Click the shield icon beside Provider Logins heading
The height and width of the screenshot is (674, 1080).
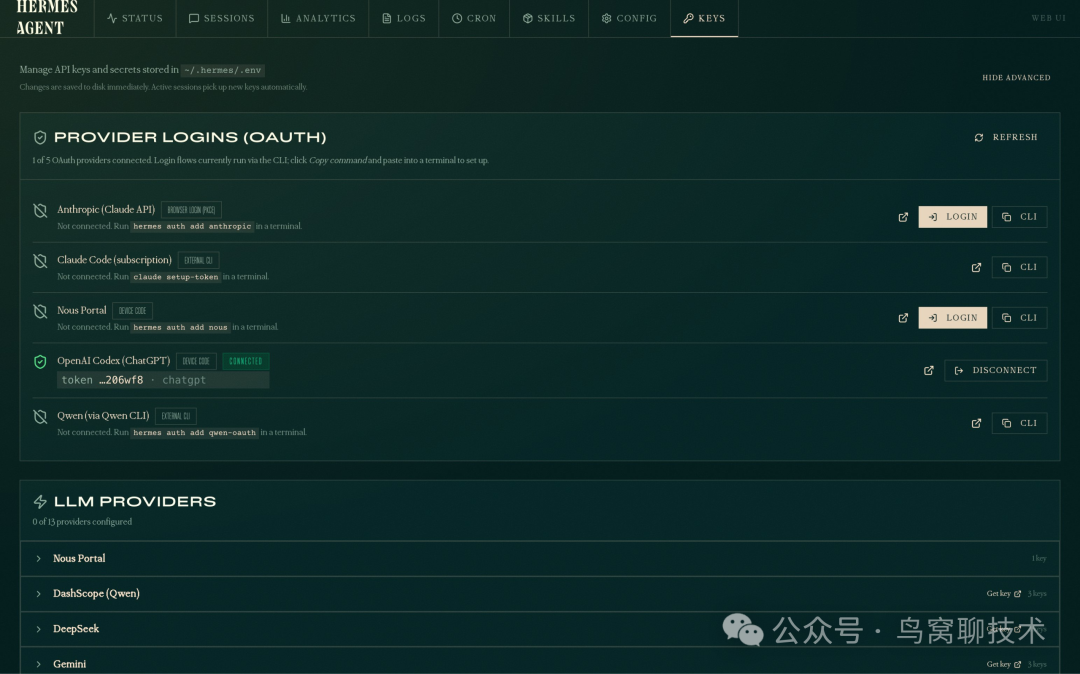coord(39,137)
